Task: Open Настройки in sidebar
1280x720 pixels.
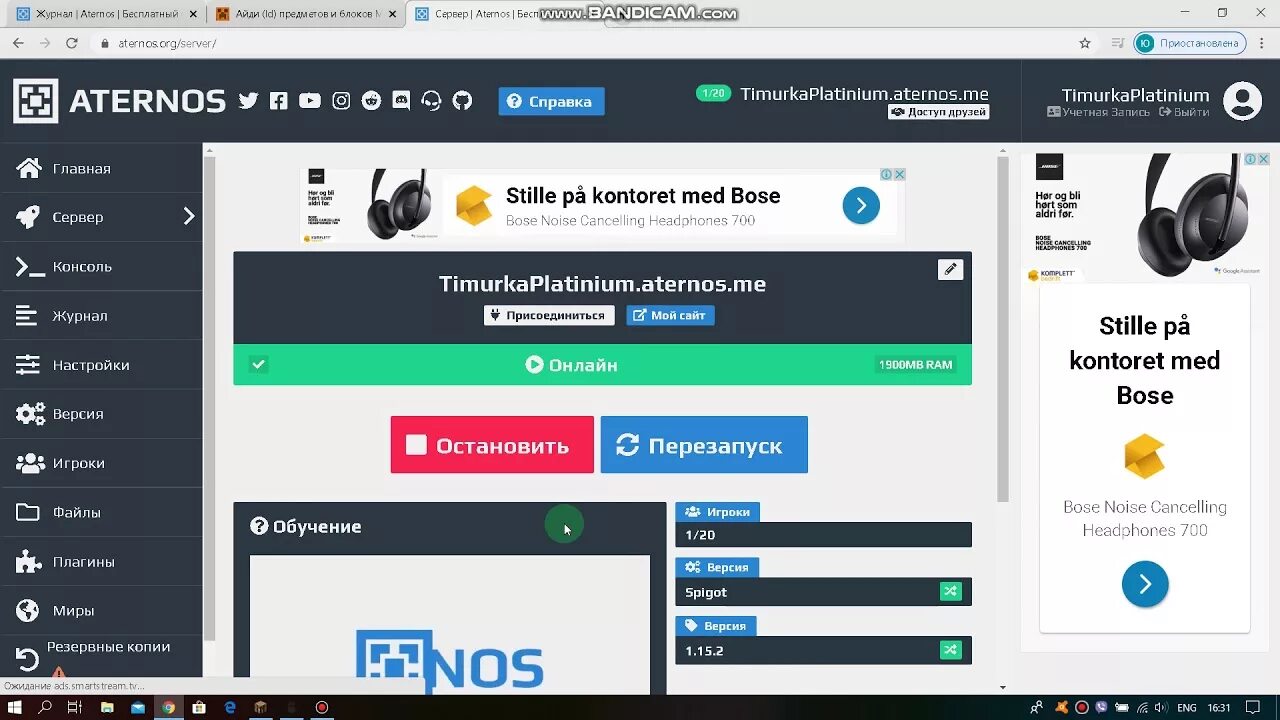Action: (101, 365)
